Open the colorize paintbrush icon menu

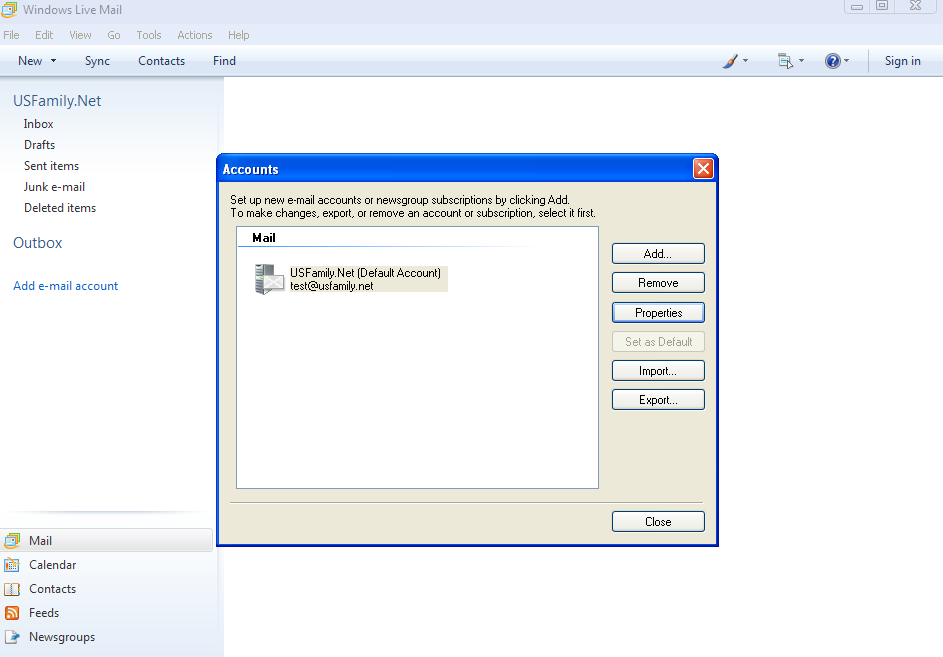point(730,61)
